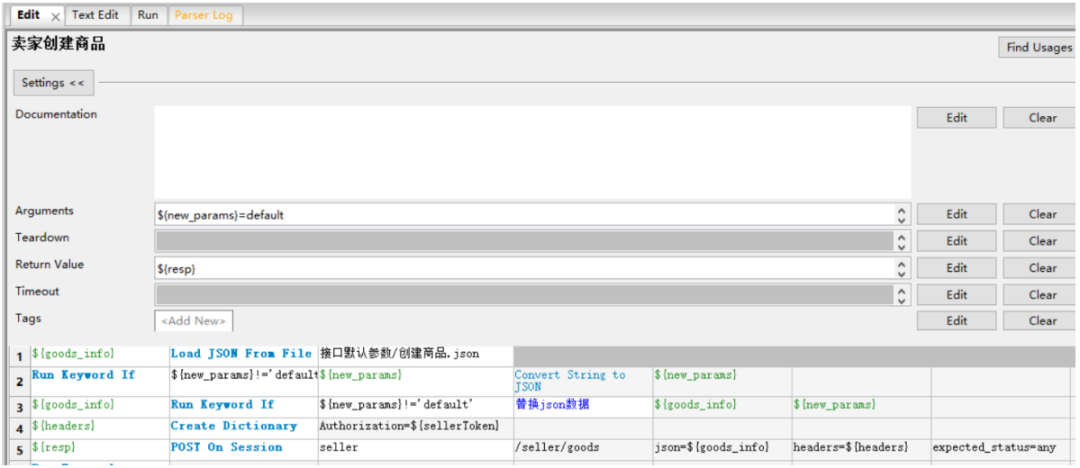This screenshot has height=468, width=1080.
Task: Clear the Tags setting
Action: (x=1040, y=321)
